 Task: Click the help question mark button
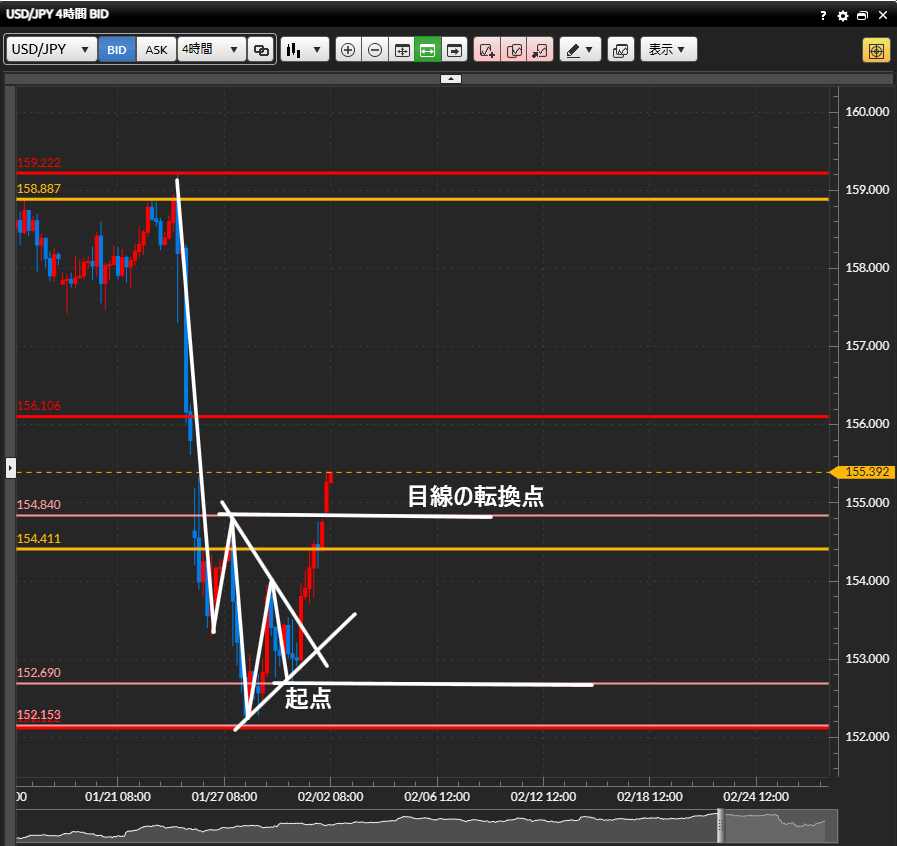823,15
